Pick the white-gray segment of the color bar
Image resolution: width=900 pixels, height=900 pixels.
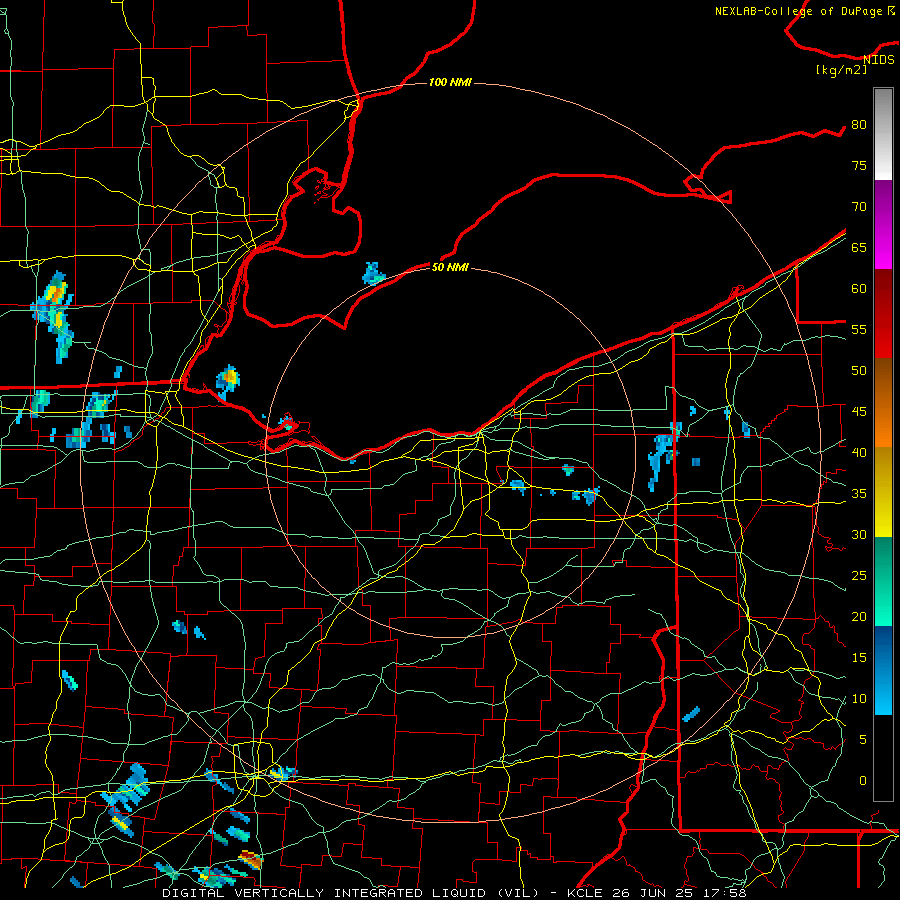pos(883,134)
